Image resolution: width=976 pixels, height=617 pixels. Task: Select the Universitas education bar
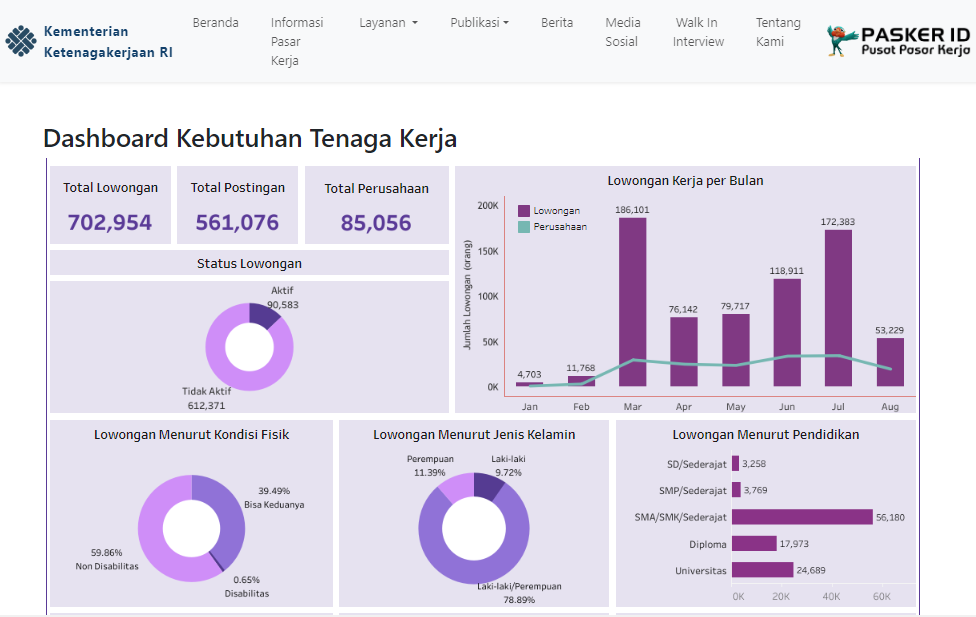[x=762, y=570]
